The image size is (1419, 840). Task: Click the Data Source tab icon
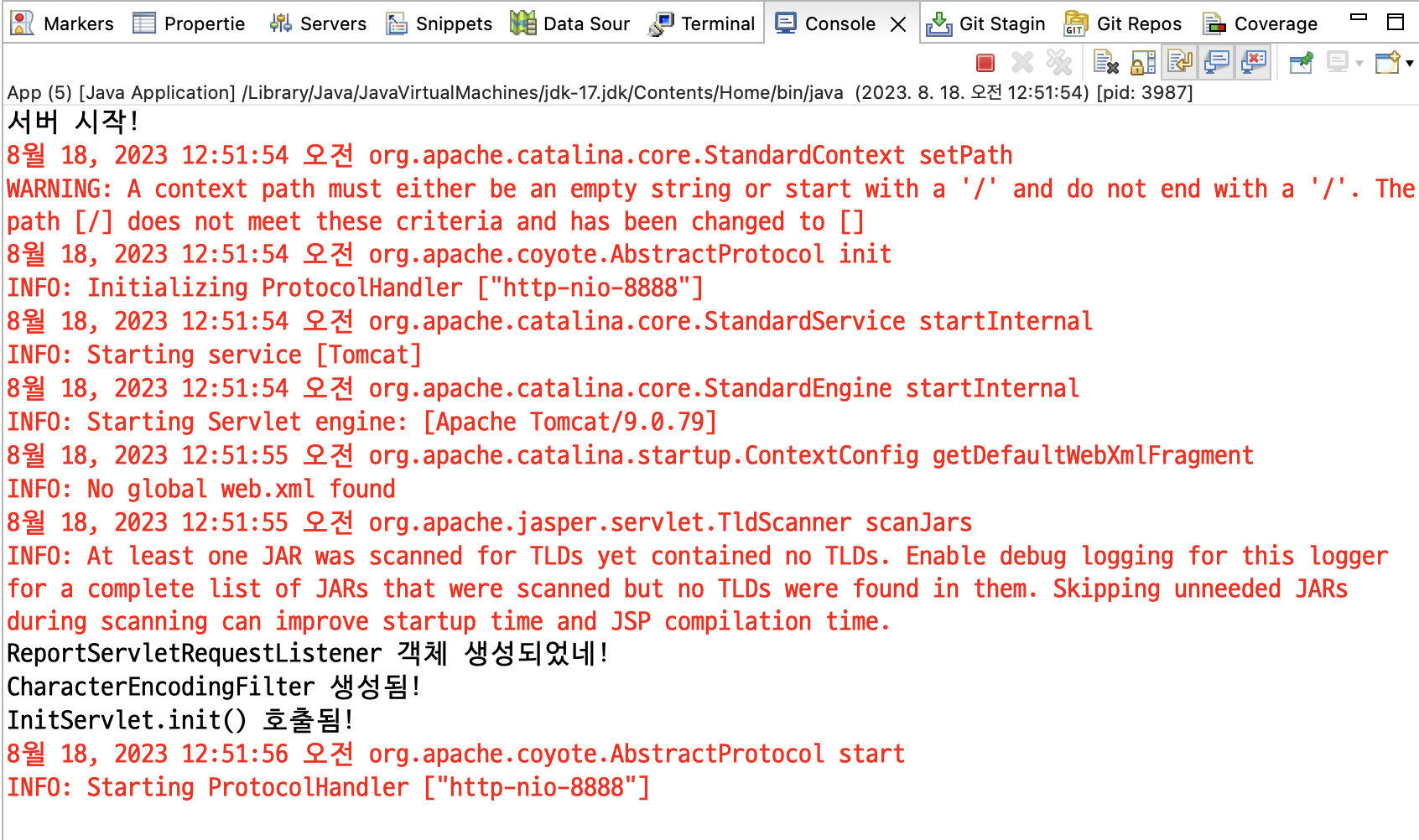pyautogui.click(x=523, y=23)
